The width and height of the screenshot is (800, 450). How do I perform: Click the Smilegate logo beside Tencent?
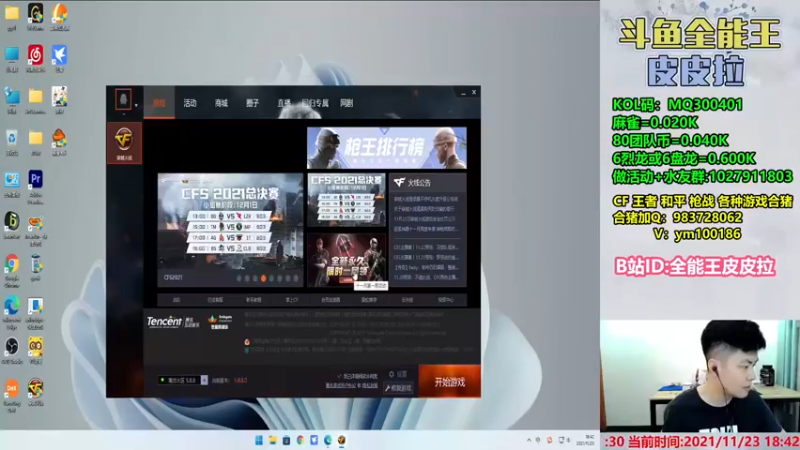click(220, 321)
